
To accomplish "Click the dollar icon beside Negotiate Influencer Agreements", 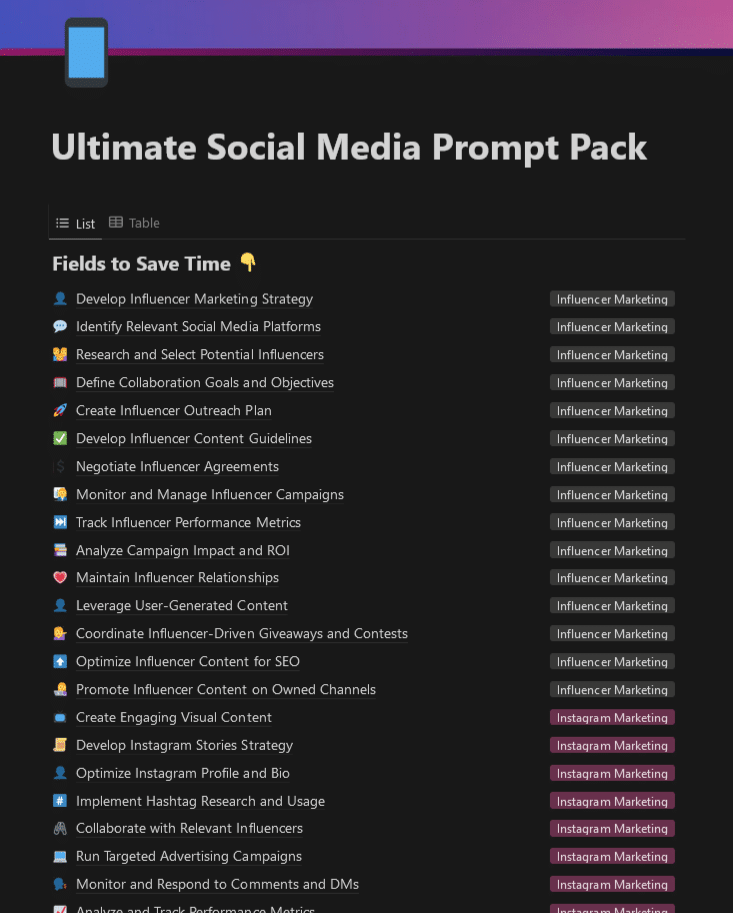I will click(x=60, y=467).
